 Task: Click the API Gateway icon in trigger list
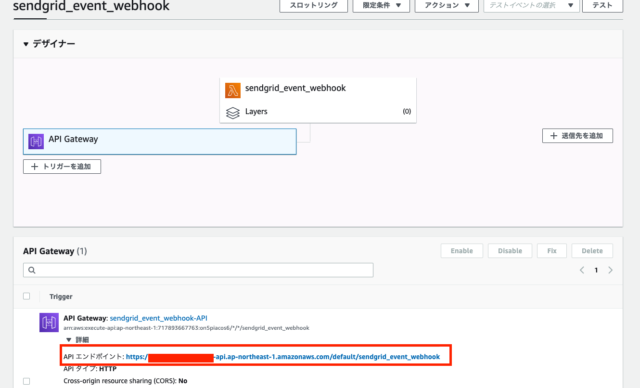49,322
